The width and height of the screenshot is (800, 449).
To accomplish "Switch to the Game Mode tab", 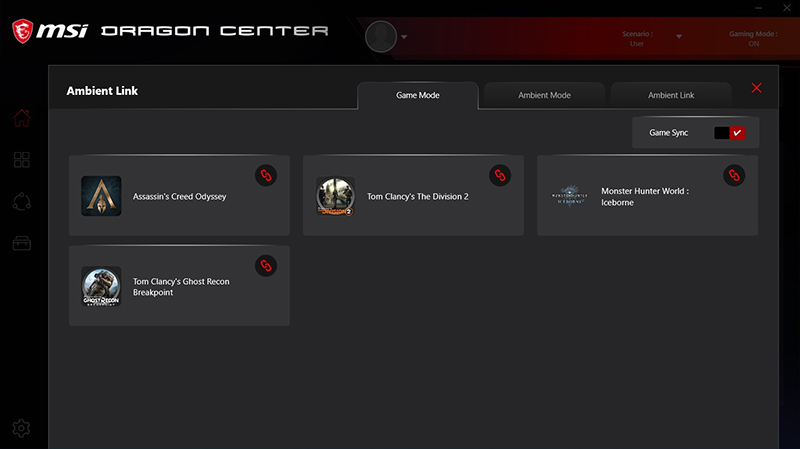I will click(x=418, y=95).
